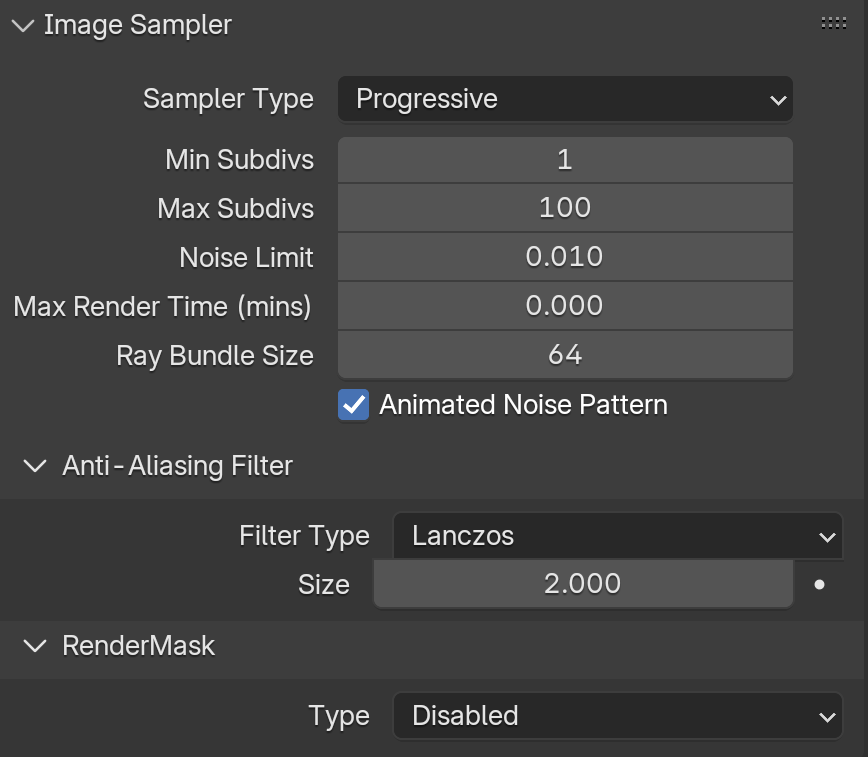Screen dimensions: 868x757
Task: Click the chevron arrow in Sampler Type box
Action: [778, 100]
